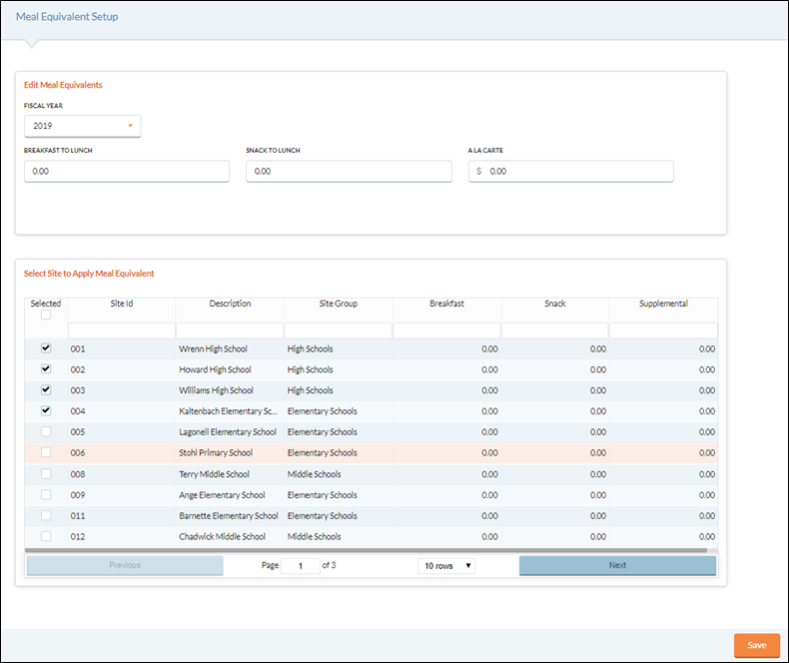The image size is (789, 663).
Task: Click the Previous page button
Action: pos(125,565)
